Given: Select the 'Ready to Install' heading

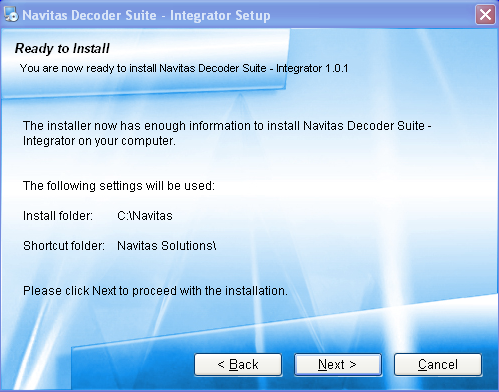Looking at the screenshot, I should [x=62, y=49].
